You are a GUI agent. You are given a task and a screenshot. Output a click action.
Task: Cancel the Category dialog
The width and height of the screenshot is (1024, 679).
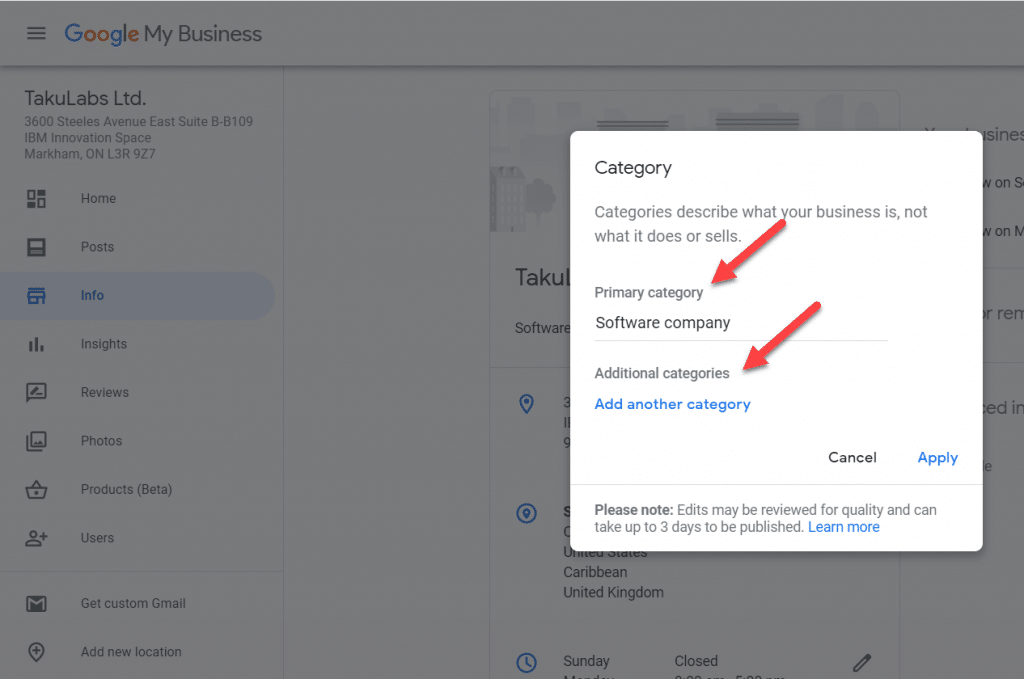(x=852, y=458)
